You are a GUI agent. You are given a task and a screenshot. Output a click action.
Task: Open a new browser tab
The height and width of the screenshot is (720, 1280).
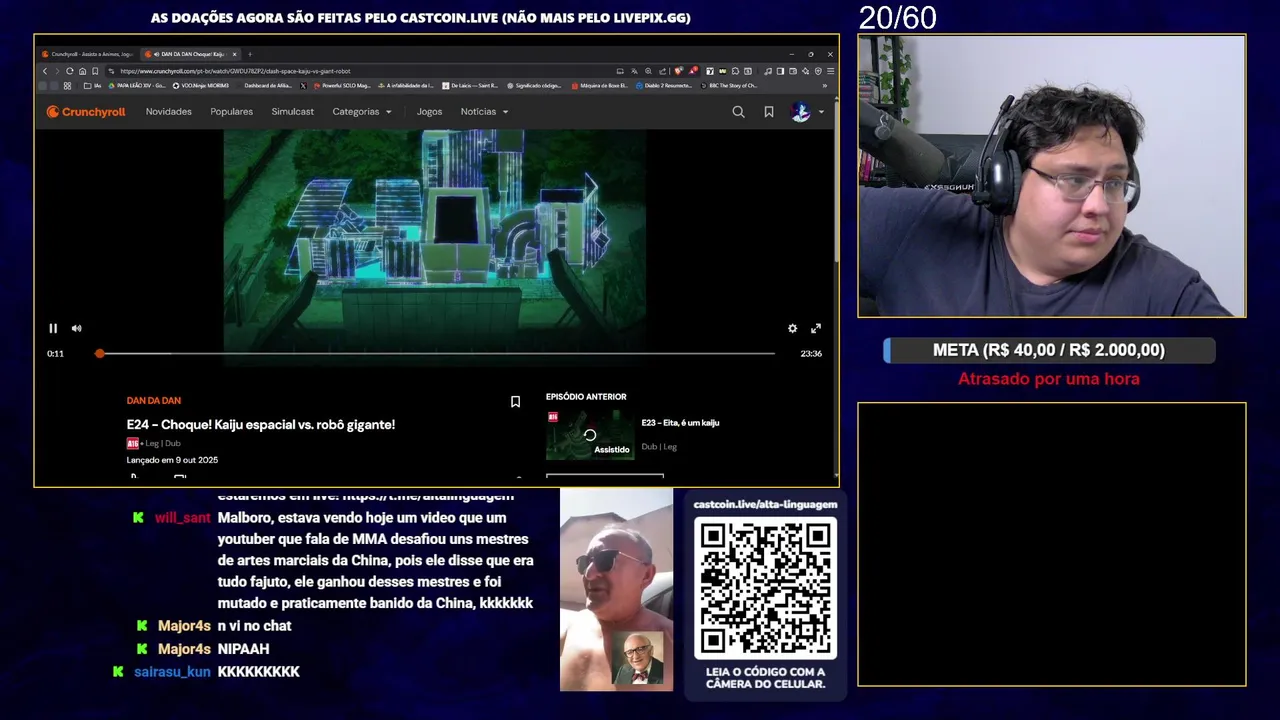(250, 54)
